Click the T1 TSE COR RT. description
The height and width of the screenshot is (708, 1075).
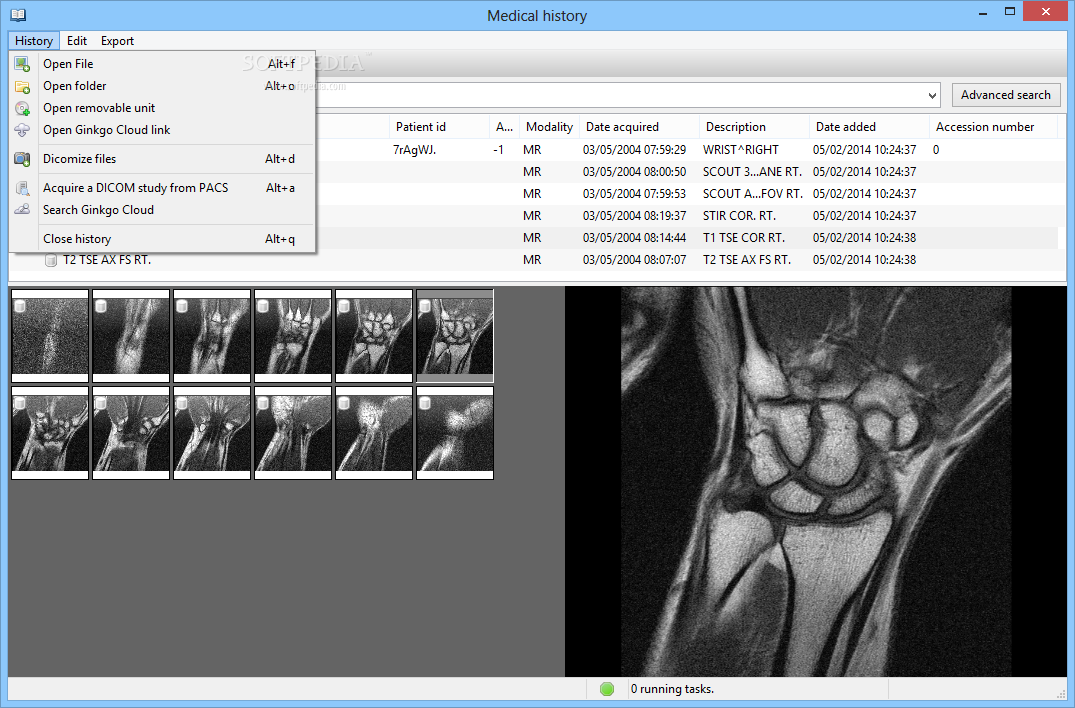click(744, 237)
